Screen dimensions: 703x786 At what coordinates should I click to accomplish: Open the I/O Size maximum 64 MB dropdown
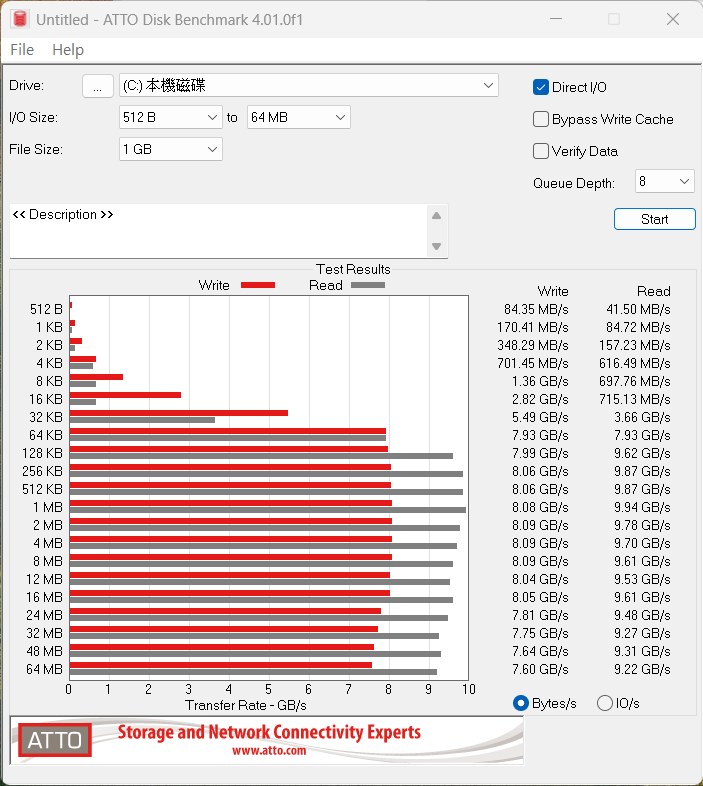click(x=298, y=117)
